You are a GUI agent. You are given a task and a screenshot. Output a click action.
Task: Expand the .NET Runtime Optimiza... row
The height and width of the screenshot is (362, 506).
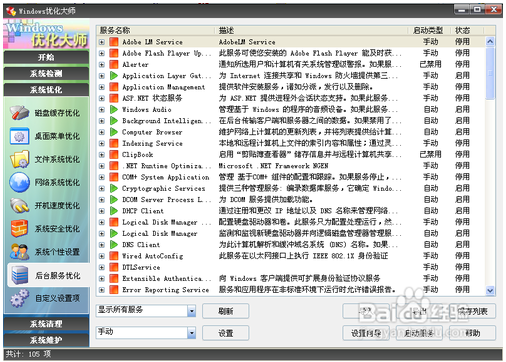pyautogui.click(x=102, y=166)
